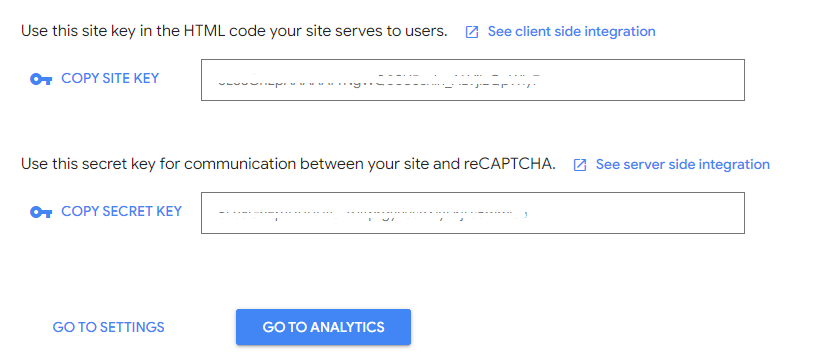Focus the site key text box

point(473,80)
